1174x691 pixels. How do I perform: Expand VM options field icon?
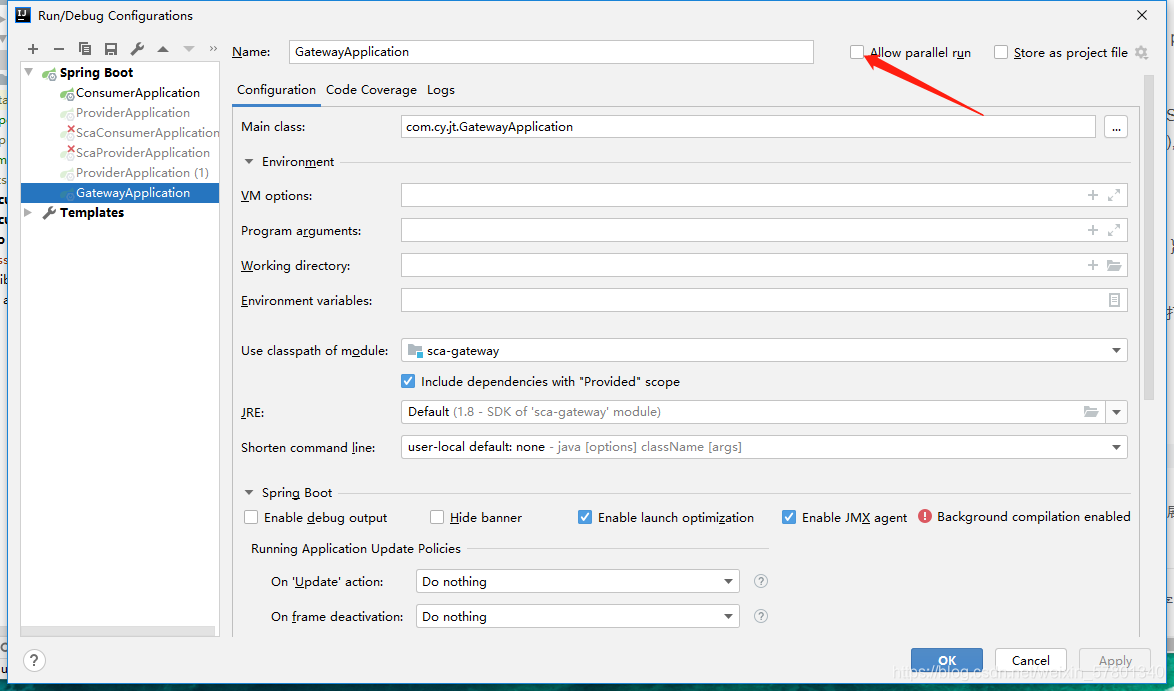click(1114, 195)
